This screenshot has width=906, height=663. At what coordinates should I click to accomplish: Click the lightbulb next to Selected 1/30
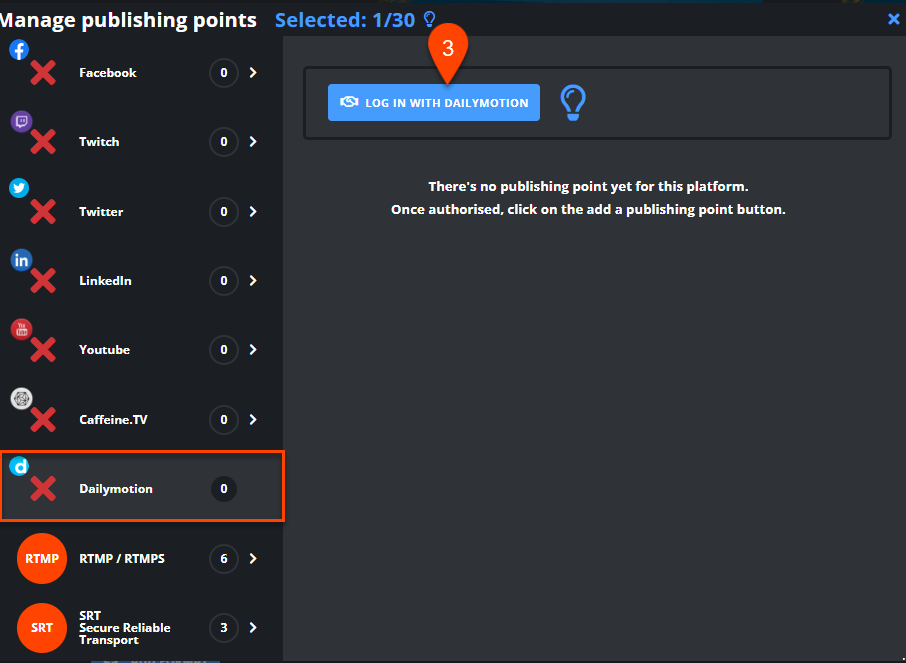click(x=429, y=20)
